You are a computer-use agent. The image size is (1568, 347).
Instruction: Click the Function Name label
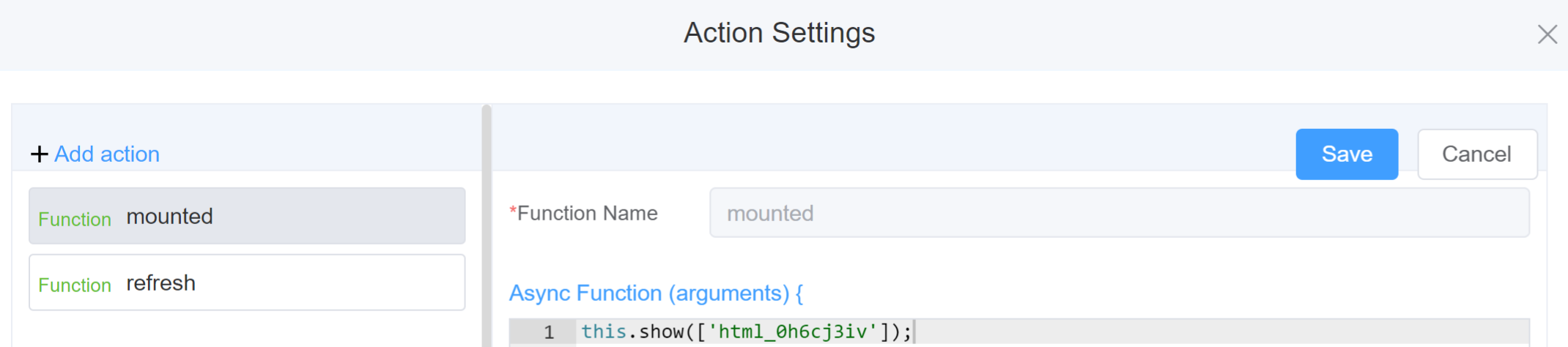(587, 213)
